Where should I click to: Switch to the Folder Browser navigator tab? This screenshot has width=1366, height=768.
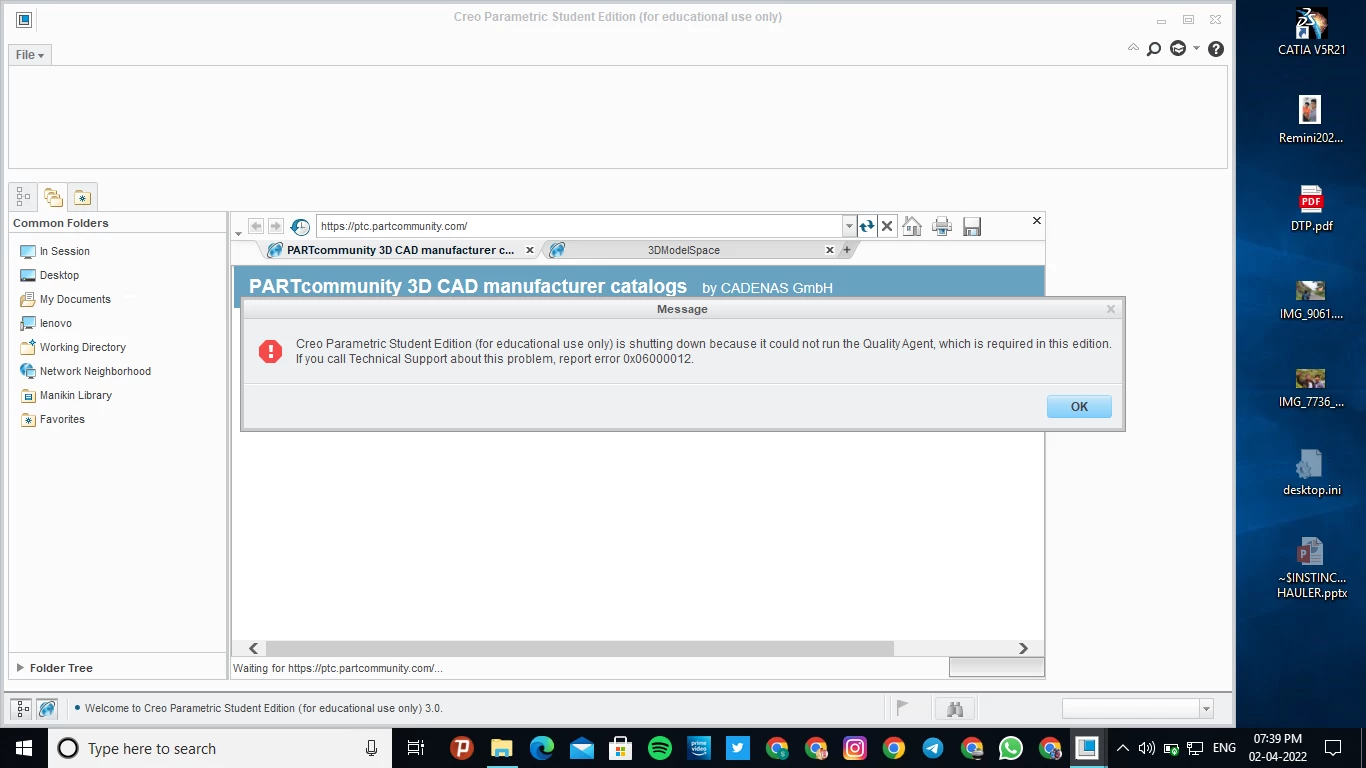pos(53,197)
